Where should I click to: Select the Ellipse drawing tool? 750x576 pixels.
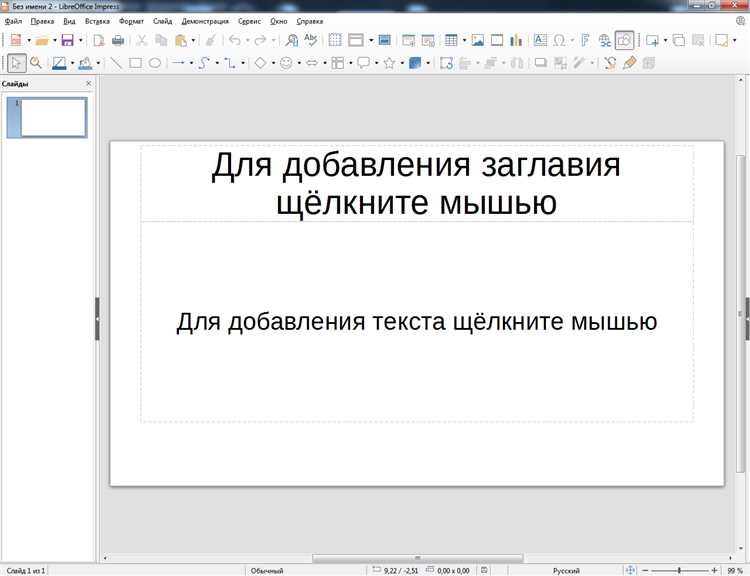coord(155,63)
